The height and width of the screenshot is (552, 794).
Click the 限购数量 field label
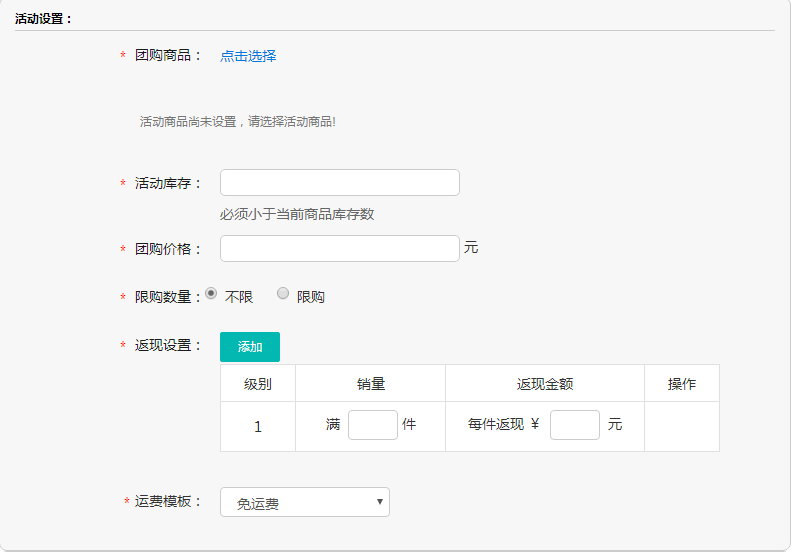point(167,297)
